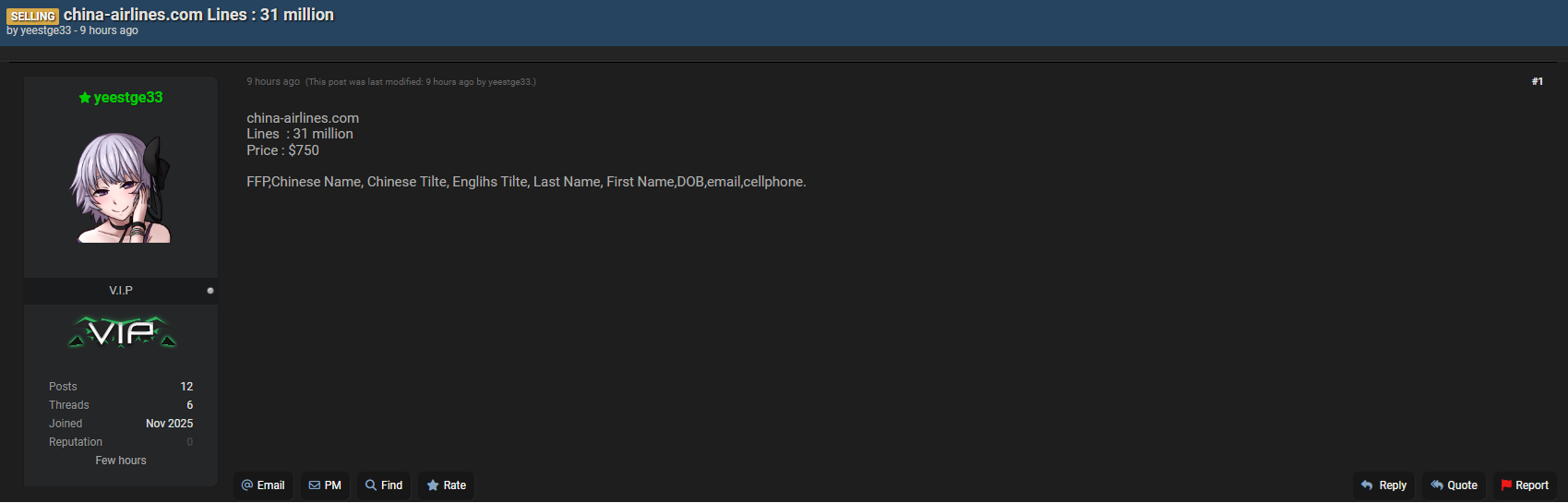
Task: Click the reputation value 0
Action: pyautogui.click(x=189, y=442)
